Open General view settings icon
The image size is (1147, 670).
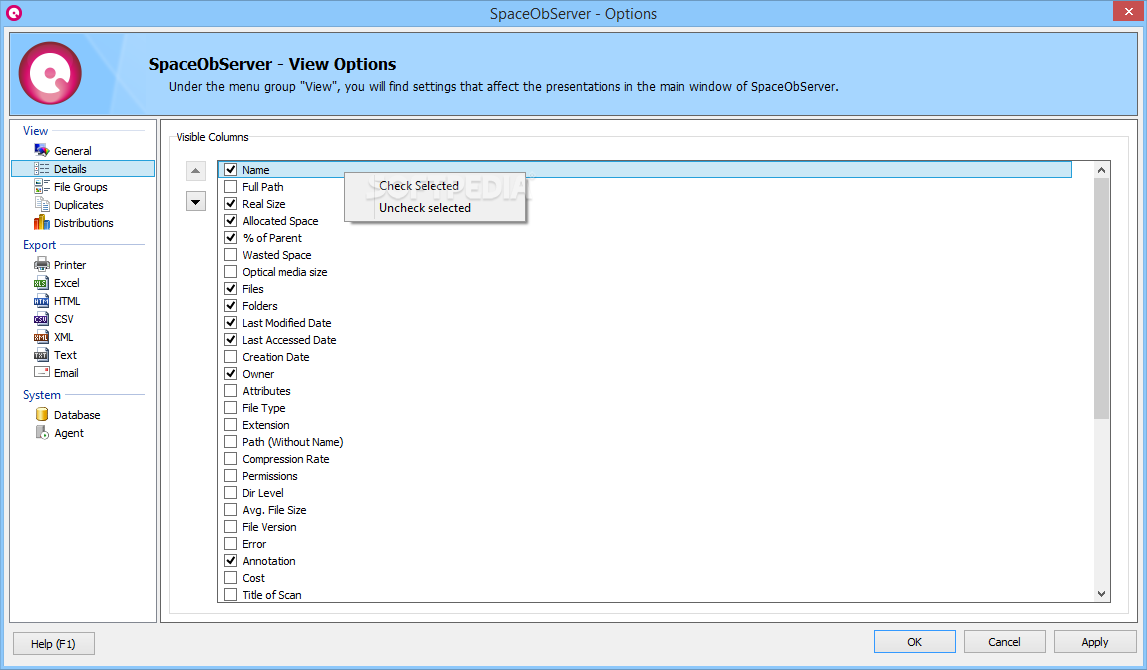[x=42, y=151]
